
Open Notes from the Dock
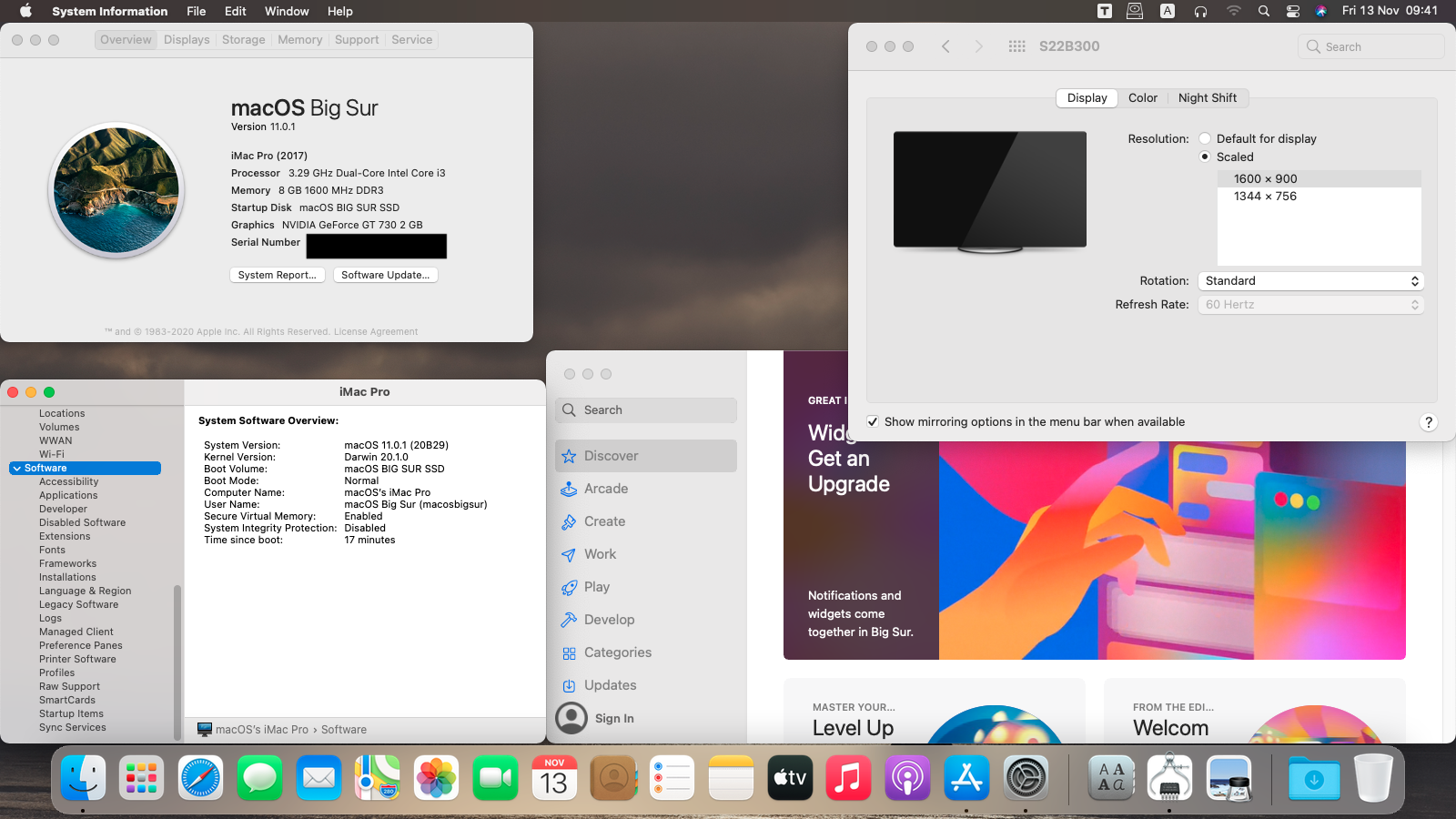click(x=731, y=778)
